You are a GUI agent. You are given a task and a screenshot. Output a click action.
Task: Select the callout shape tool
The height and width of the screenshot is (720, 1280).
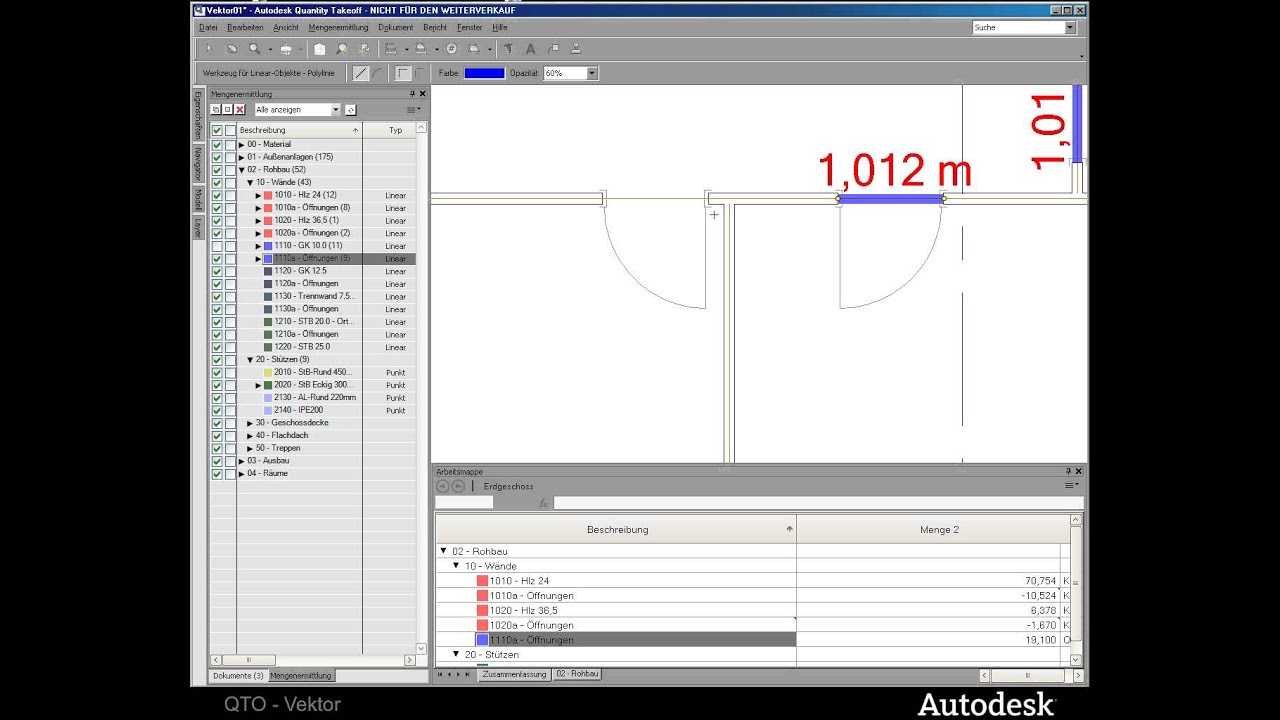554,49
